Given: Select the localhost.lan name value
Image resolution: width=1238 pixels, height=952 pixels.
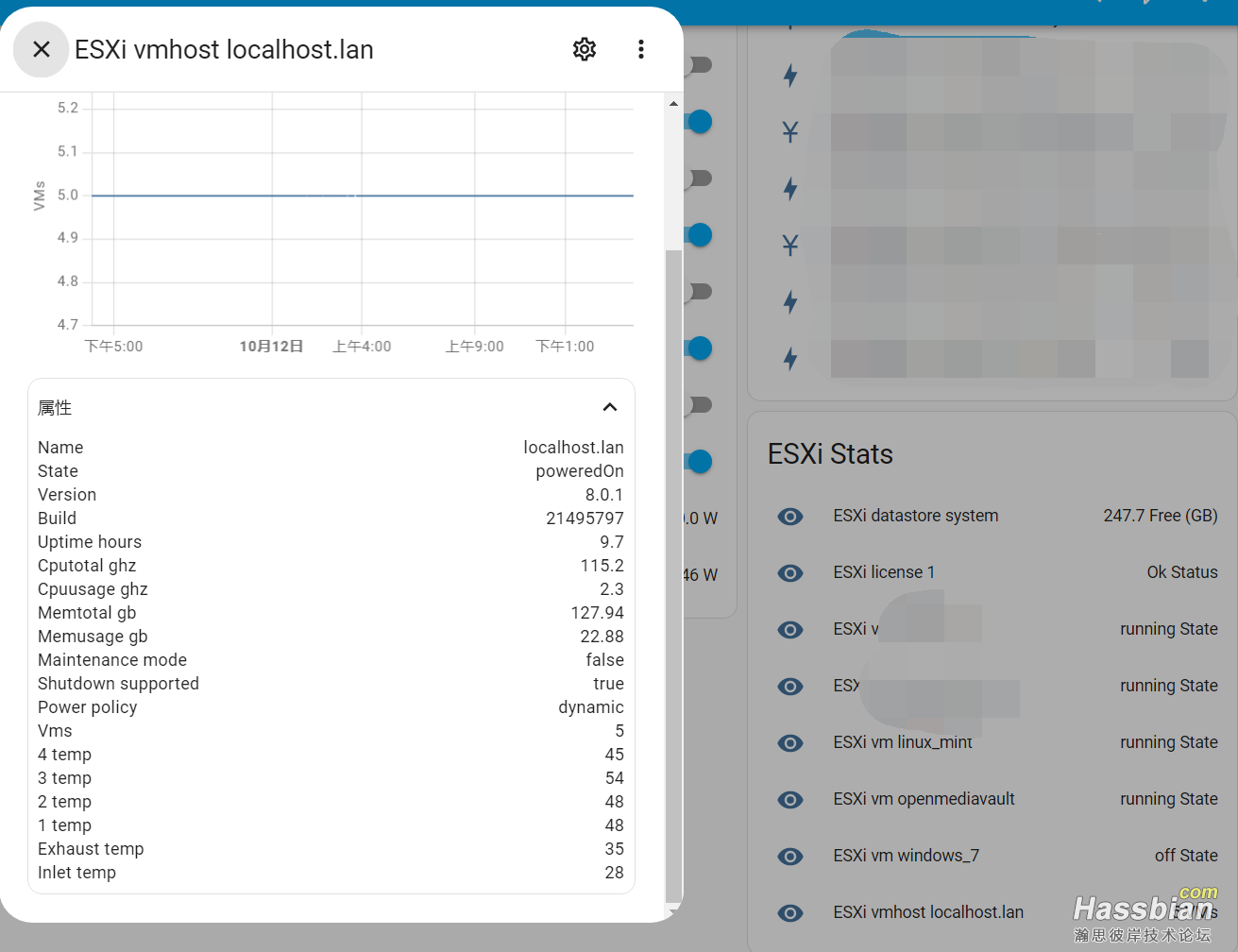Looking at the screenshot, I should (x=573, y=448).
